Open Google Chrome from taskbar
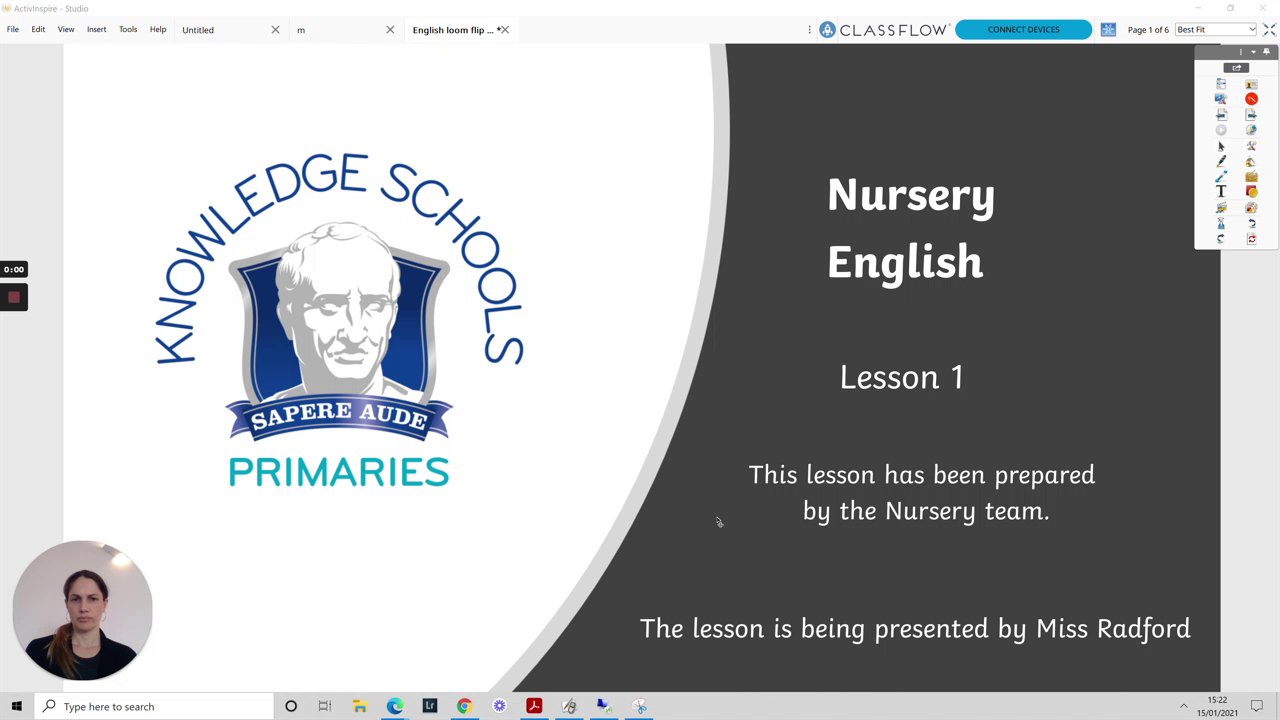1280x720 pixels. click(x=464, y=706)
